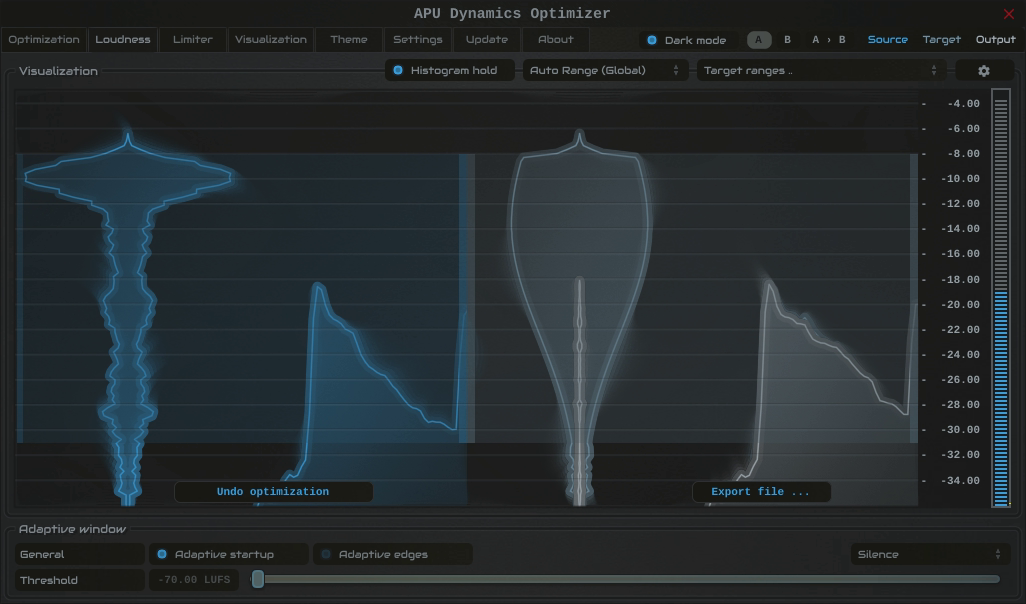Close the APU Dynamics Optimizer window
1026x604 pixels.
(1008, 14)
